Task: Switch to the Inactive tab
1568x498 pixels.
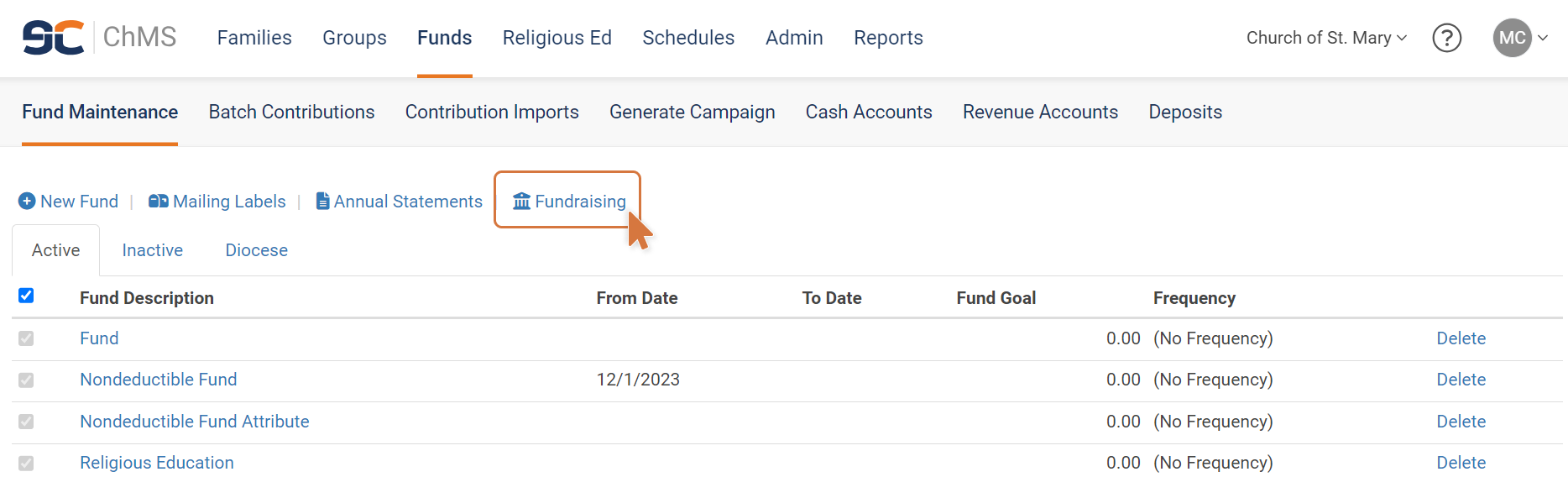Action: point(152,250)
